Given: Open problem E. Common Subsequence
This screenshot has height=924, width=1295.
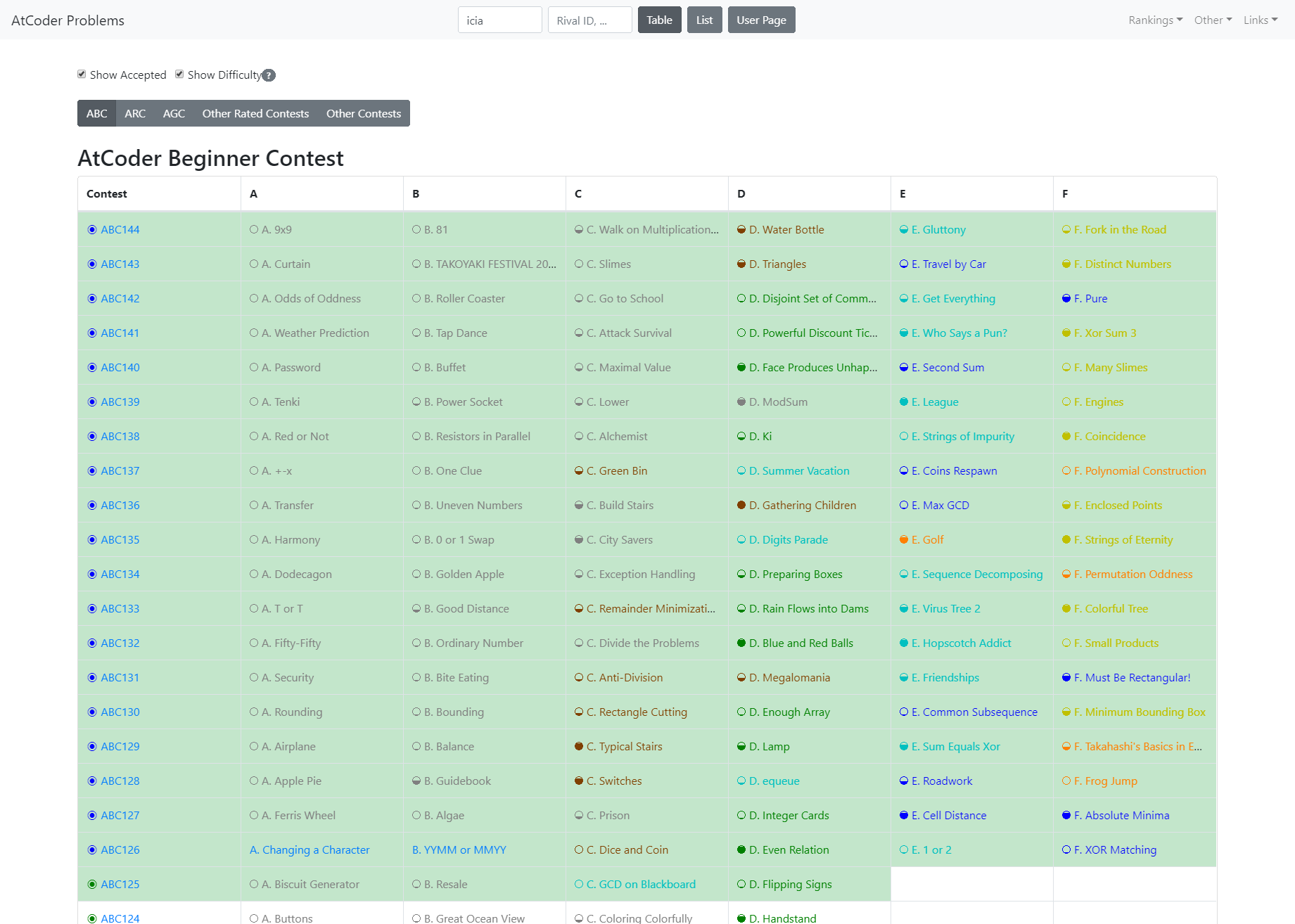Looking at the screenshot, I should 974,712.
